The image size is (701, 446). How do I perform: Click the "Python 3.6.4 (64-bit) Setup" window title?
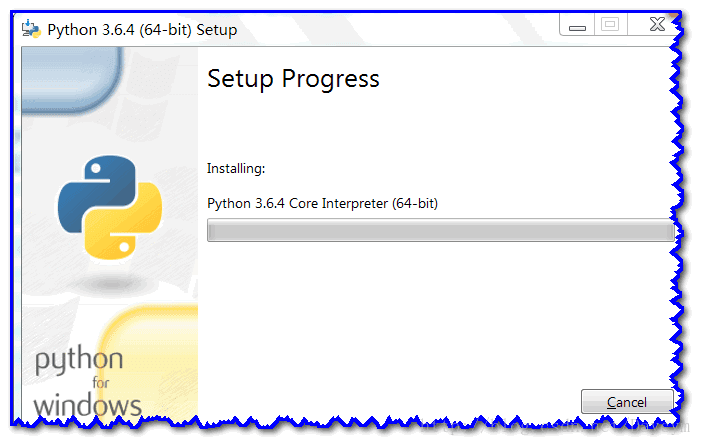(143, 29)
